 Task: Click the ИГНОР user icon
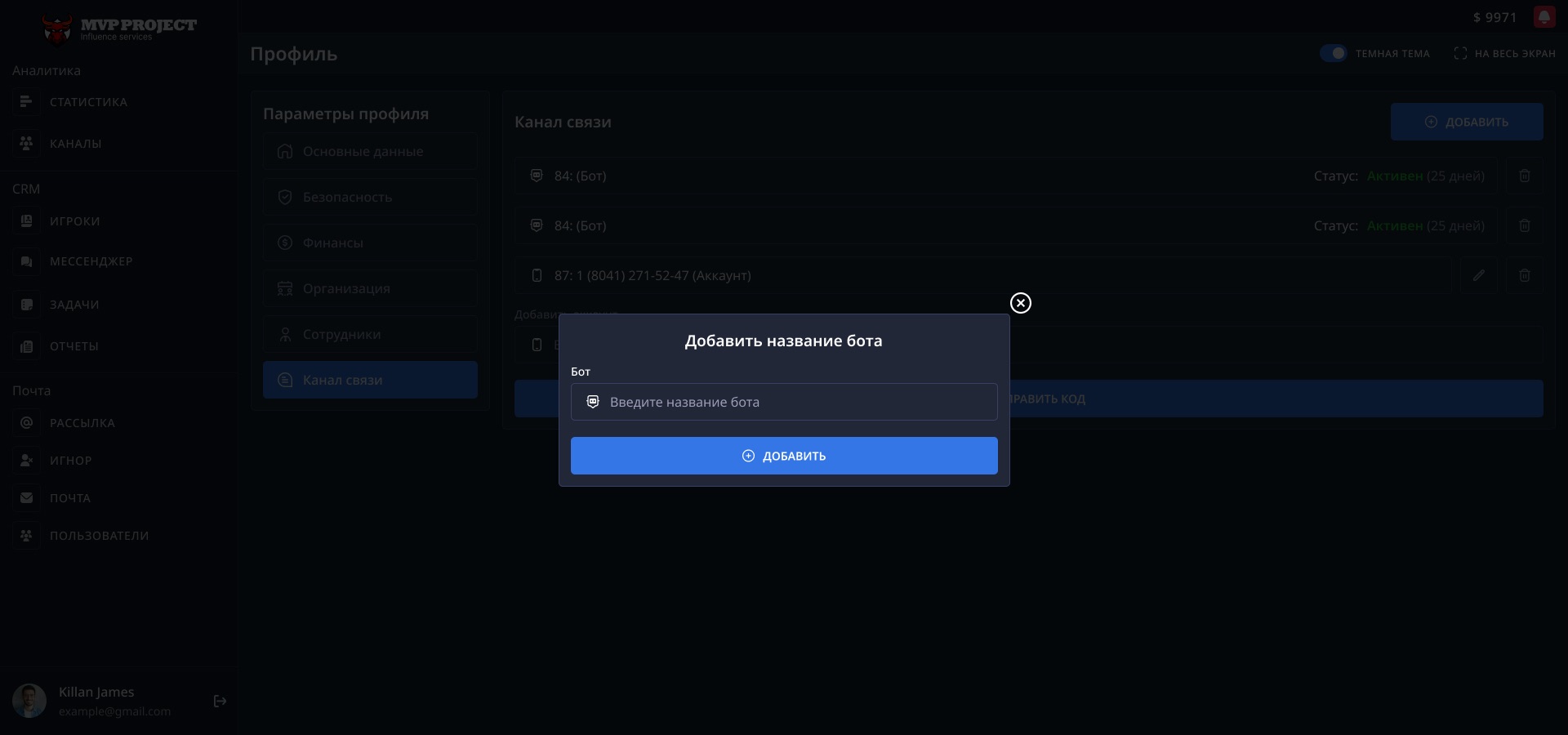coord(26,461)
